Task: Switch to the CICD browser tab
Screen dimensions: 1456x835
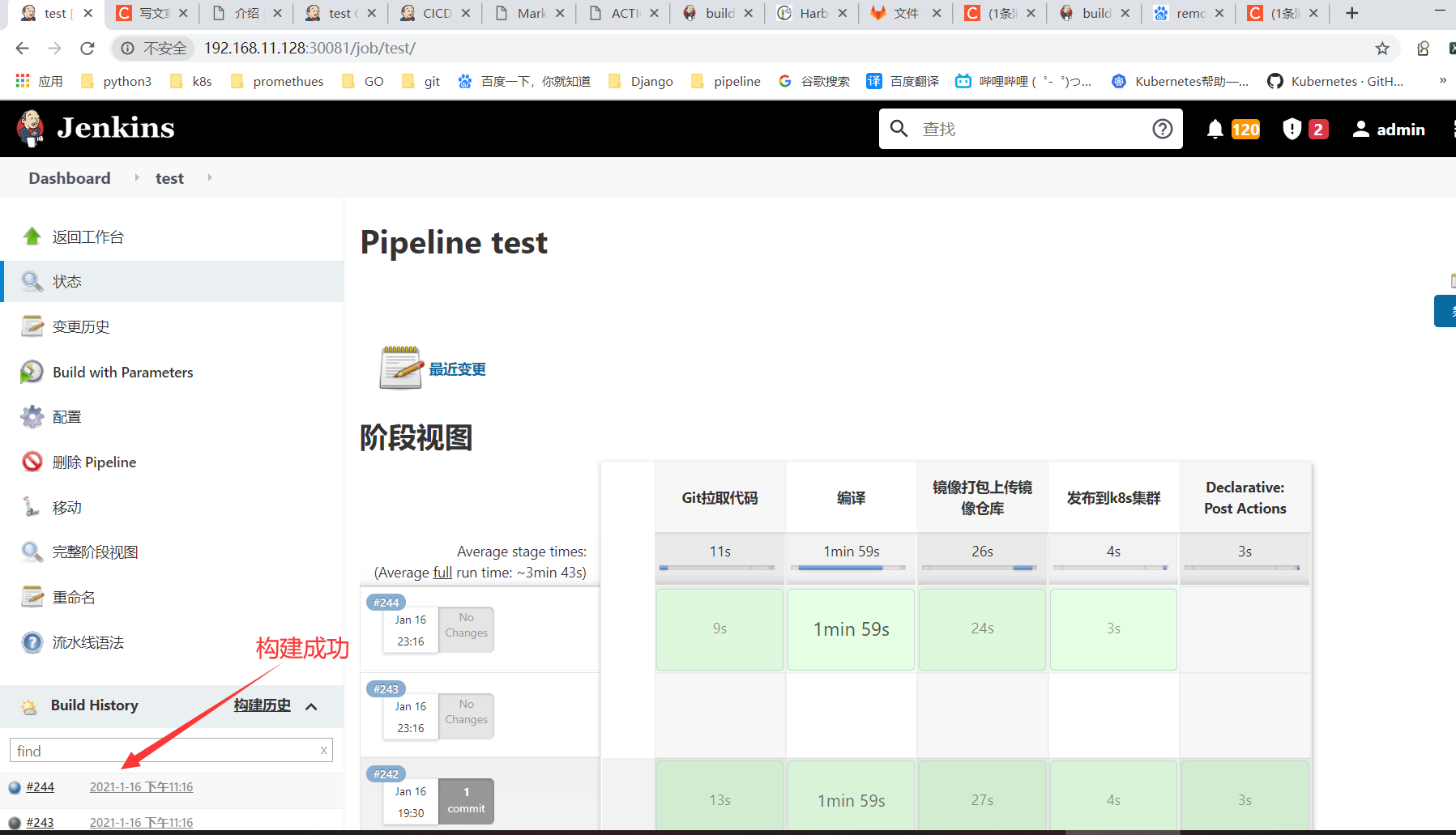Action: tap(435, 13)
